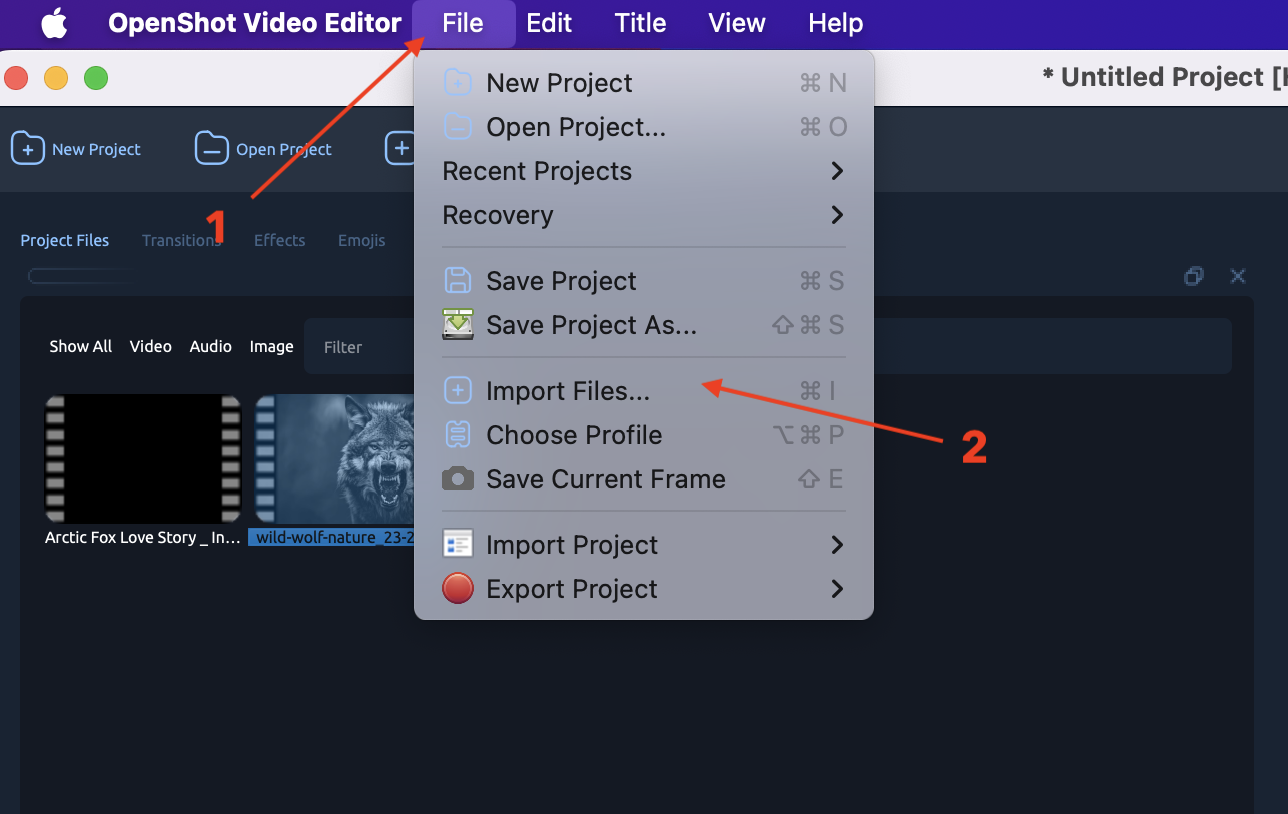This screenshot has width=1288, height=814.
Task: Switch to the Effects tab
Action: pyautogui.click(x=279, y=240)
